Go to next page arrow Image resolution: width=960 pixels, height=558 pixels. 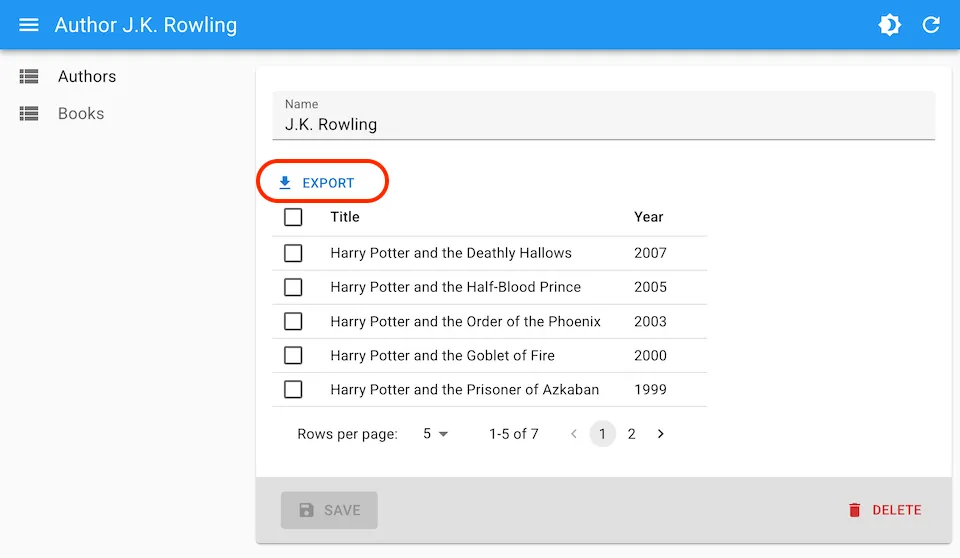[661, 434]
